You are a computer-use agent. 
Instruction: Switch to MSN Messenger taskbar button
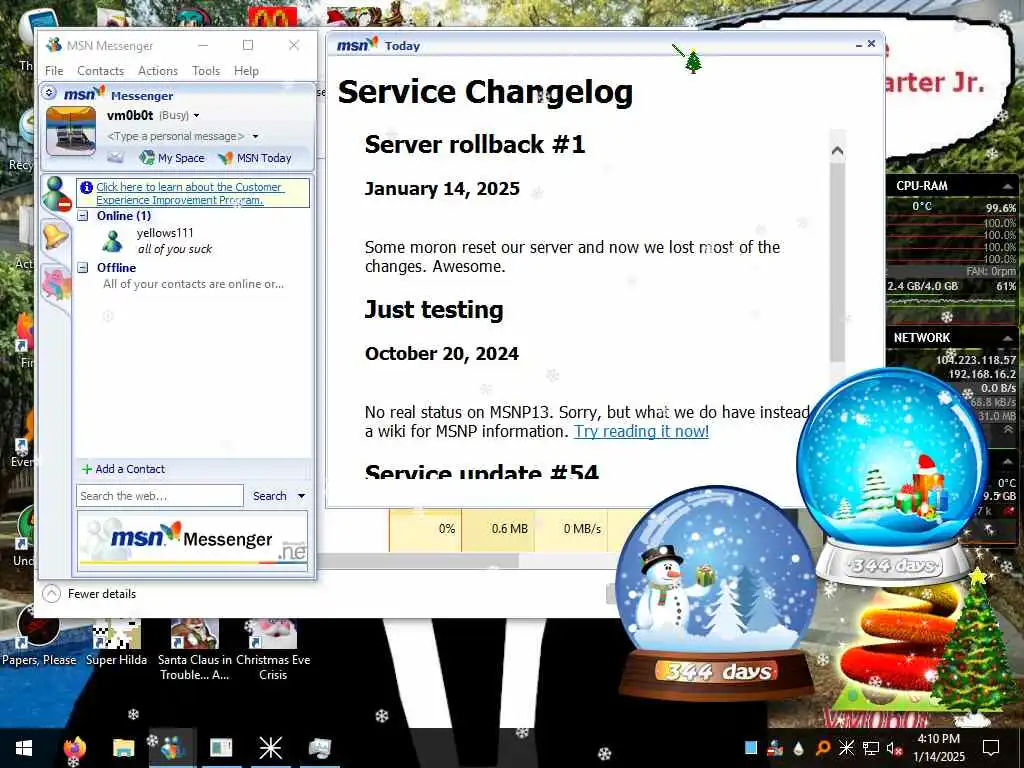[172, 748]
